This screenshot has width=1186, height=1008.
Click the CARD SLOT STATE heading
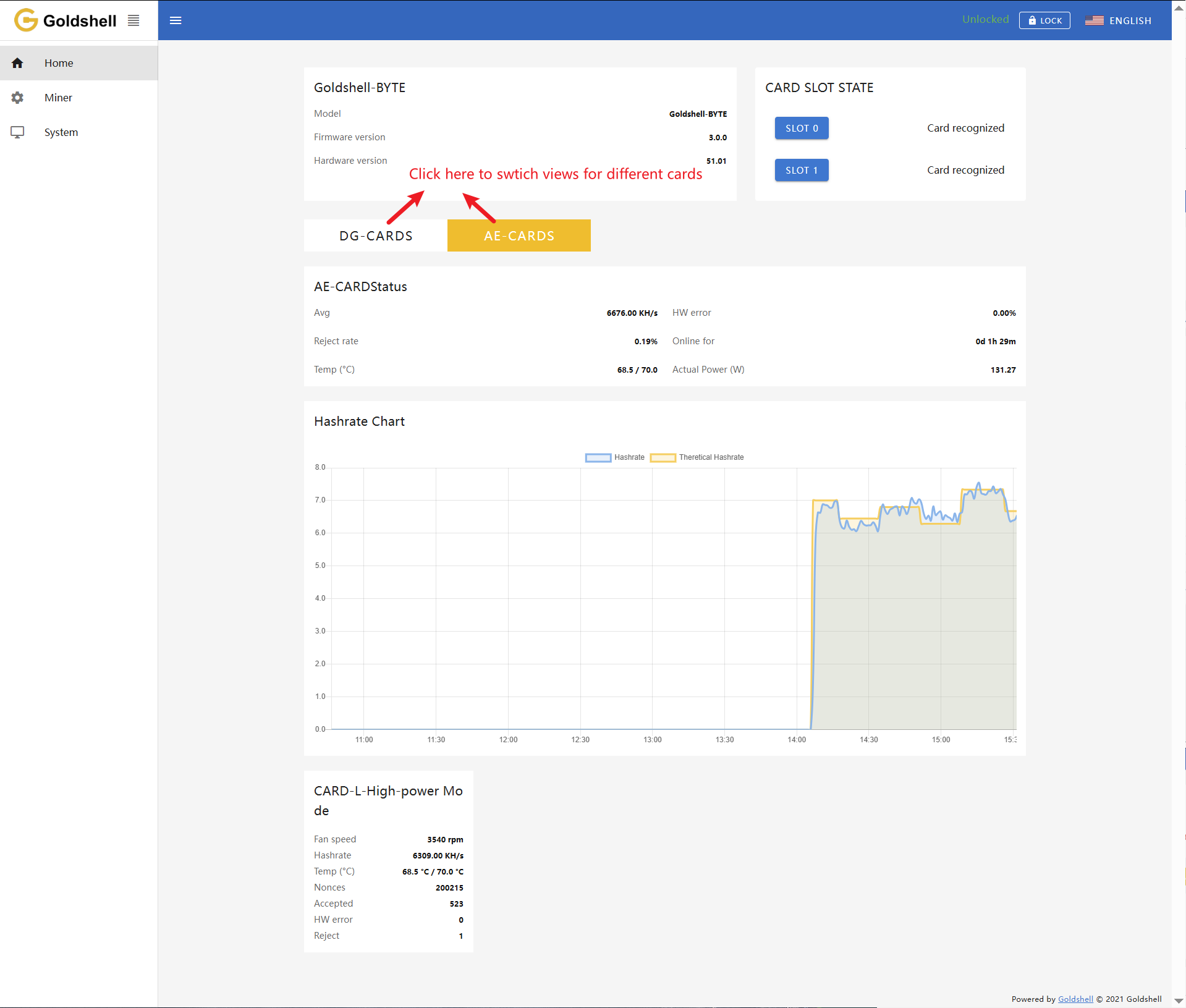click(x=819, y=88)
